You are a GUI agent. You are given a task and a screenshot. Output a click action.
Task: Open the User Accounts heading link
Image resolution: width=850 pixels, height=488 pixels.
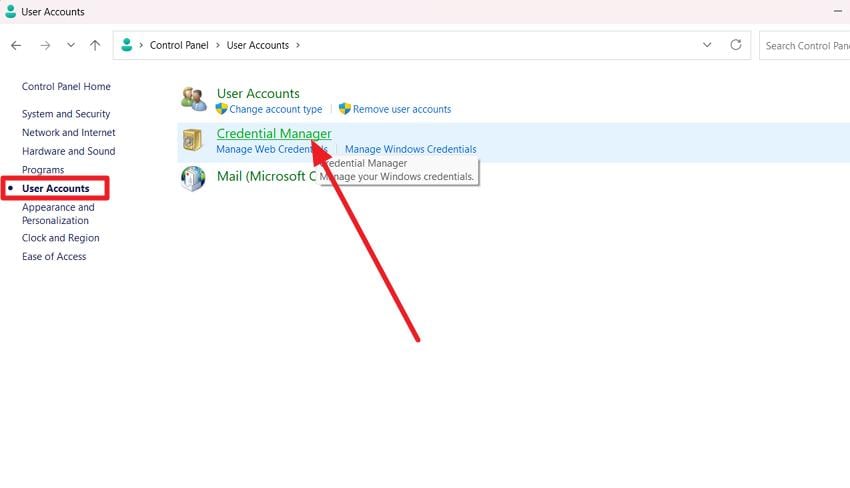point(258,93)
